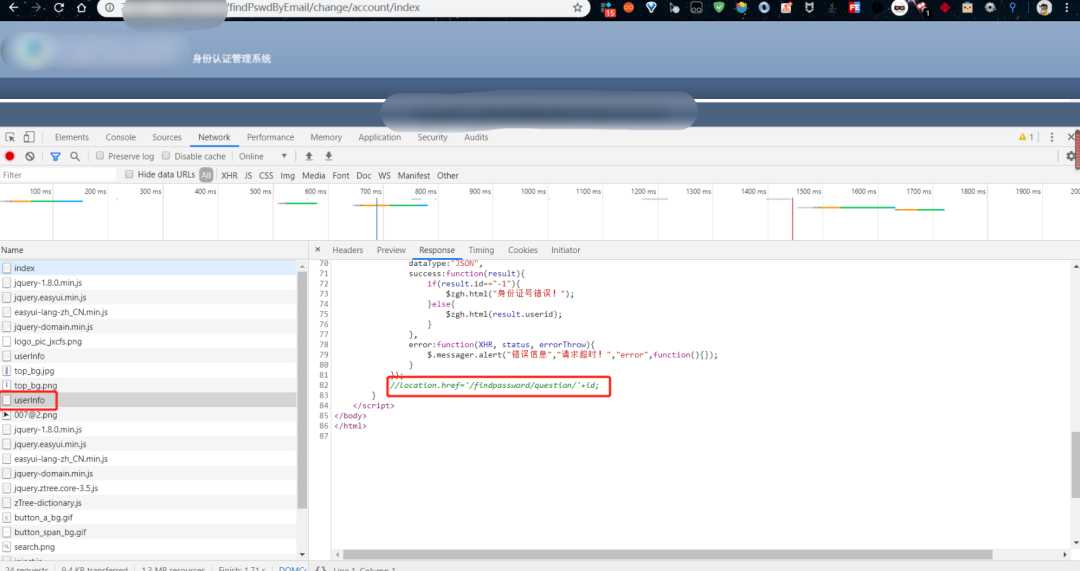The height and width of the screenshot is (571, 1080).
Task: Open DevTools three-dot customize menu
Action: 1051,137
